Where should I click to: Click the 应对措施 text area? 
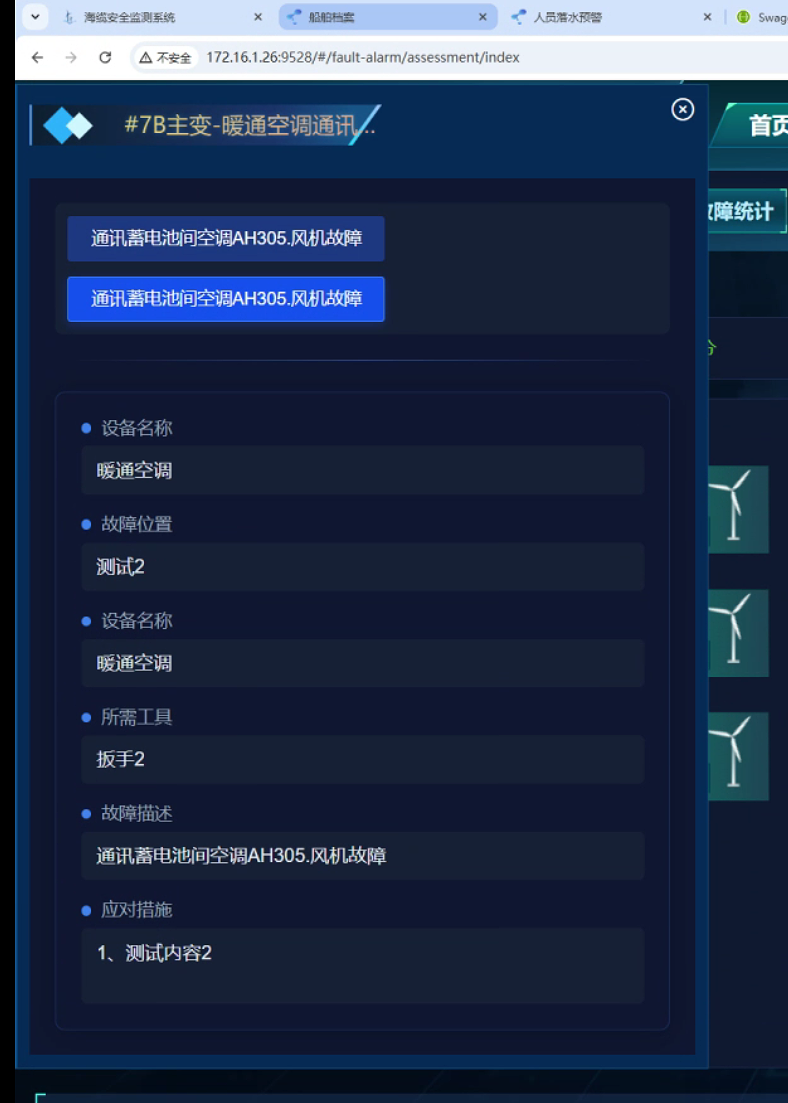coord(362,965)
